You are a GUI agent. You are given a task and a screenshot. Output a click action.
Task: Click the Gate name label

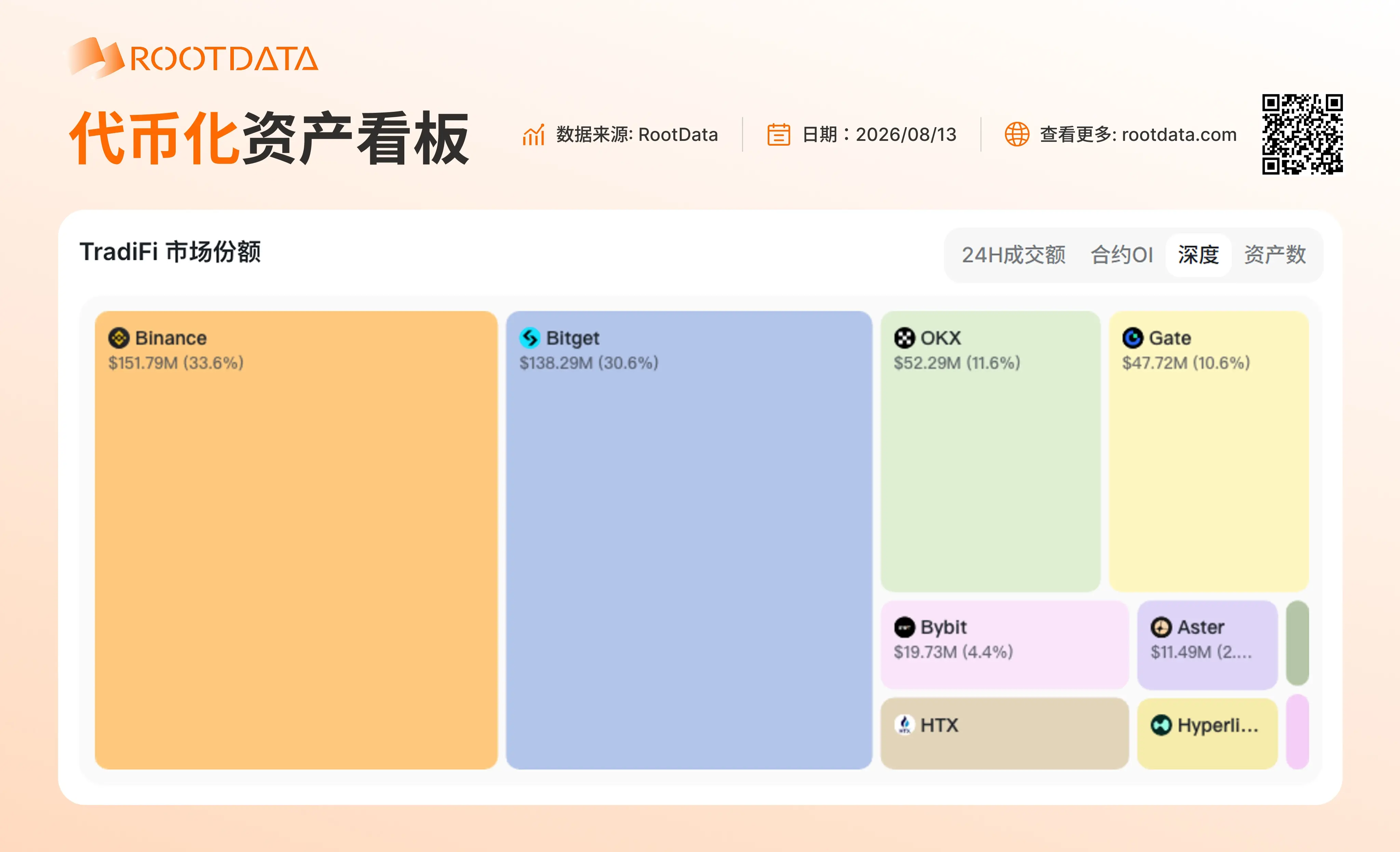pyautogui.click(x=1170, y=338)
